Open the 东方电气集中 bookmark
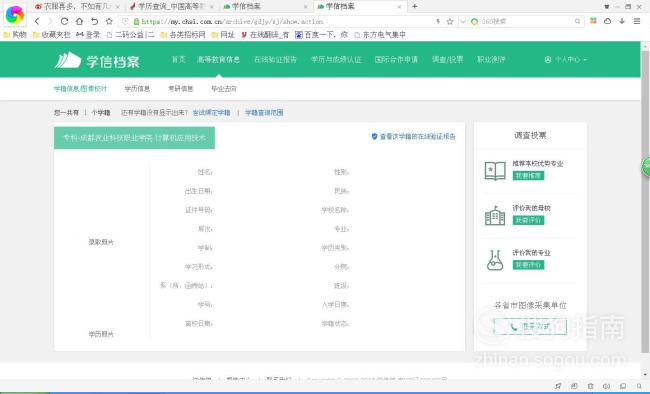The width and height of the screenshot is (650, 394). tap(380, 35)
